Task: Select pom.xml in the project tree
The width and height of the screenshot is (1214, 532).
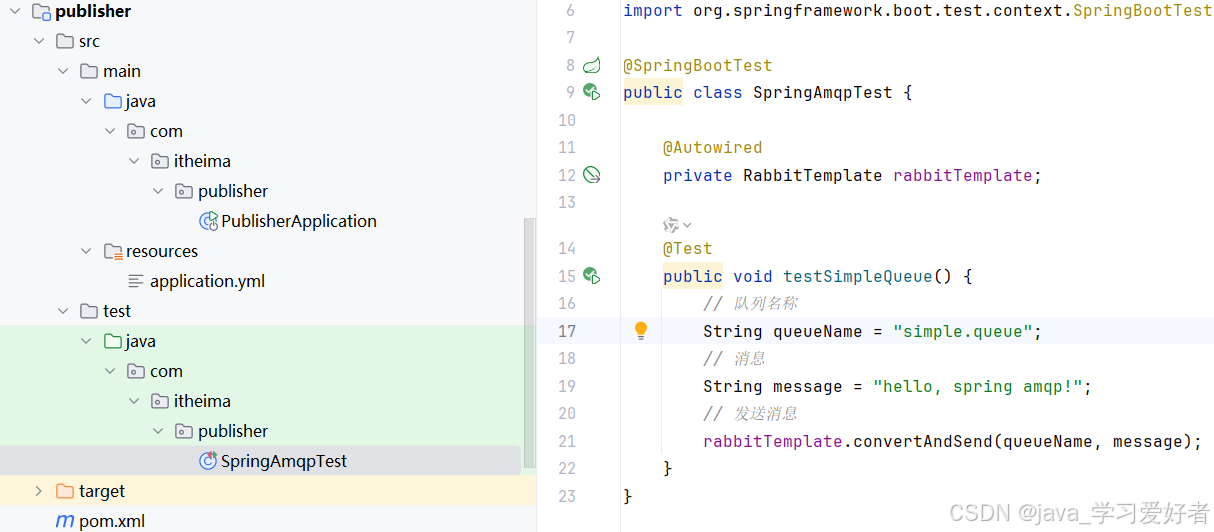Action: (x=112, y=521)
